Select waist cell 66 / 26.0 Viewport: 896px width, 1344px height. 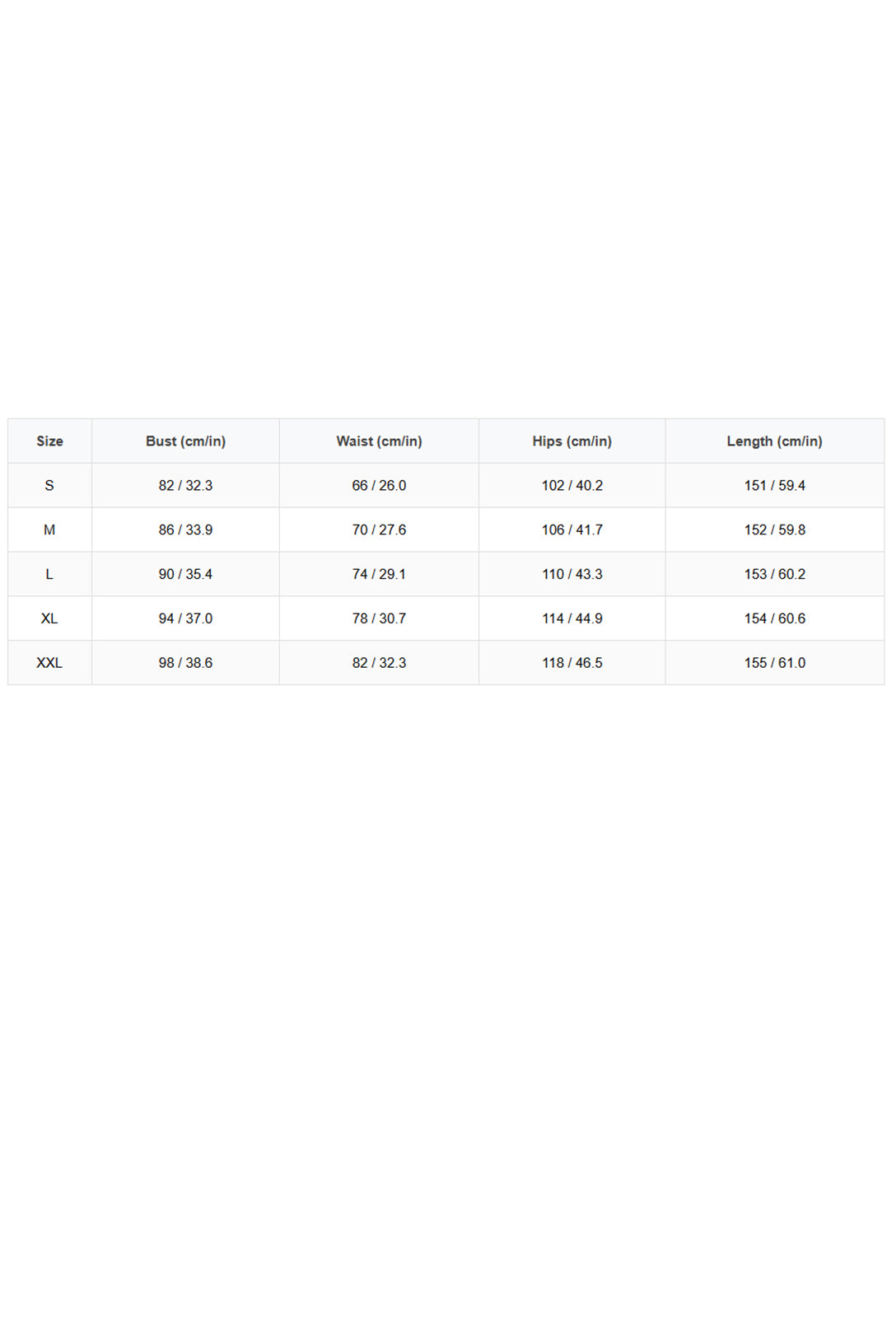[379, 486]
